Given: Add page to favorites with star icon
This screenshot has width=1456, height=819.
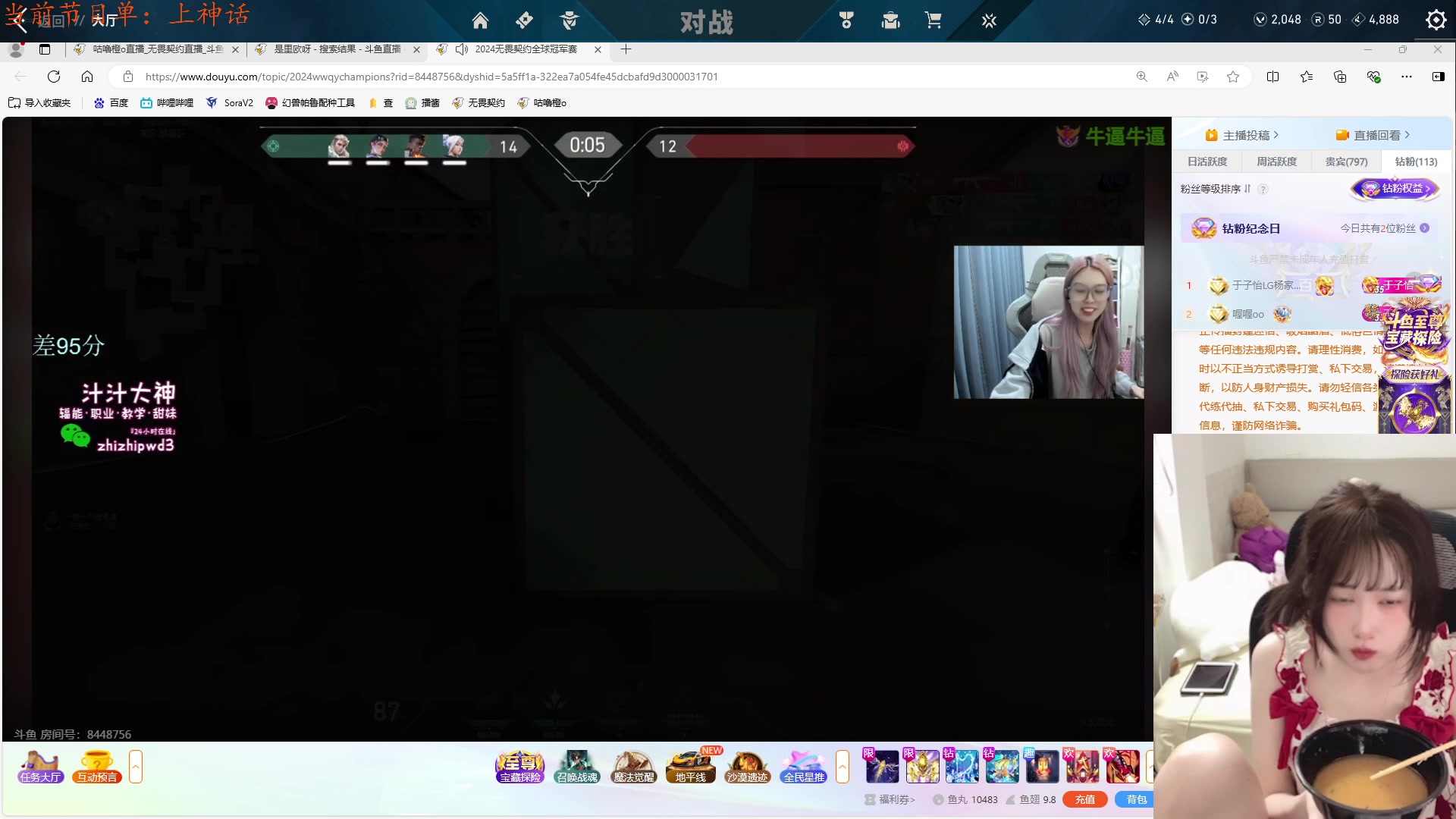Looking at the screenshot, I should pyautogui.click(x=1233, y=77).
